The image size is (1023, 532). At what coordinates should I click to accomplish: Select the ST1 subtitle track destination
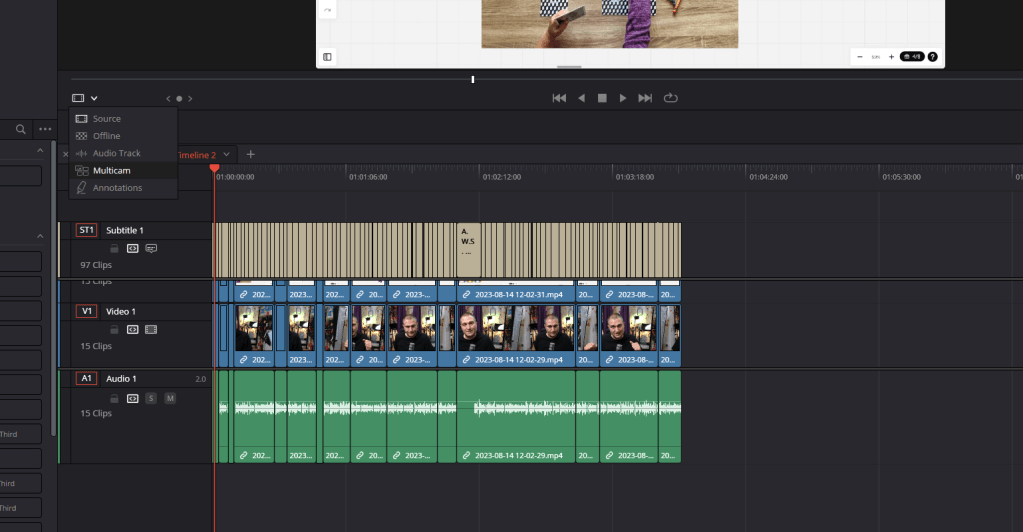(x=86, y=230)
